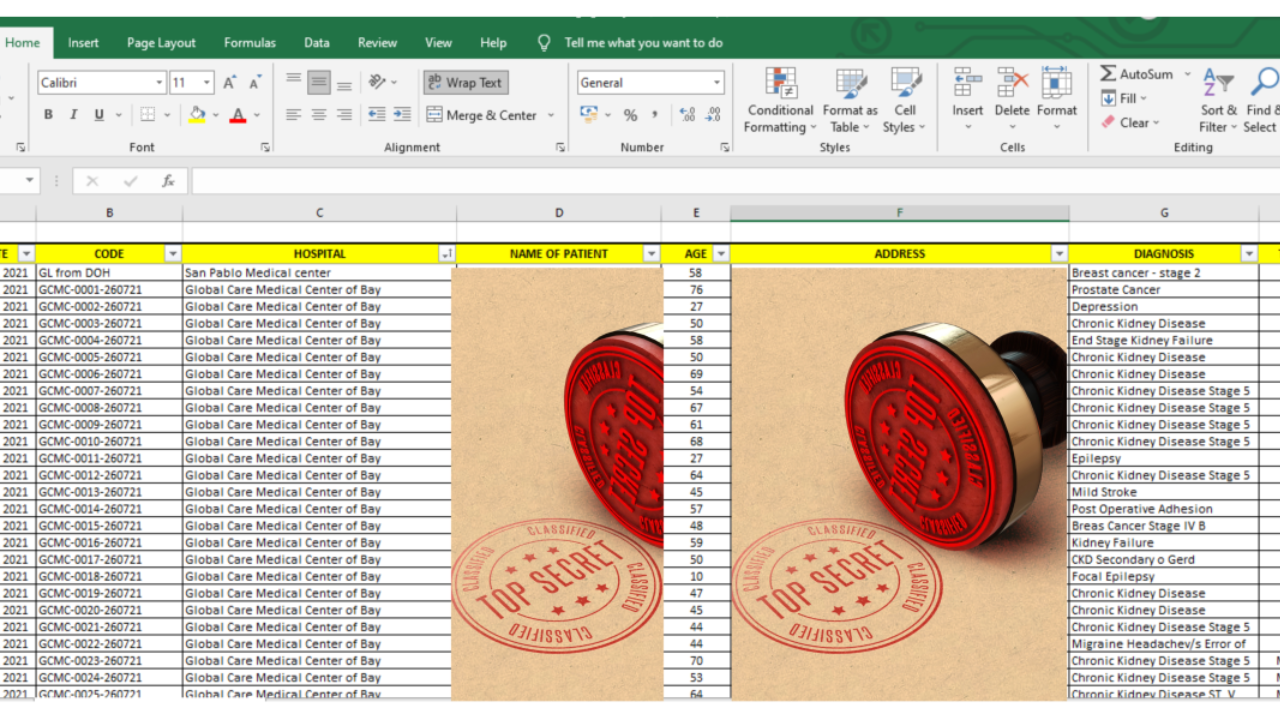The image size is (1280, 720).
Task: Toggle Underline formatting
Action: (99, 115)
